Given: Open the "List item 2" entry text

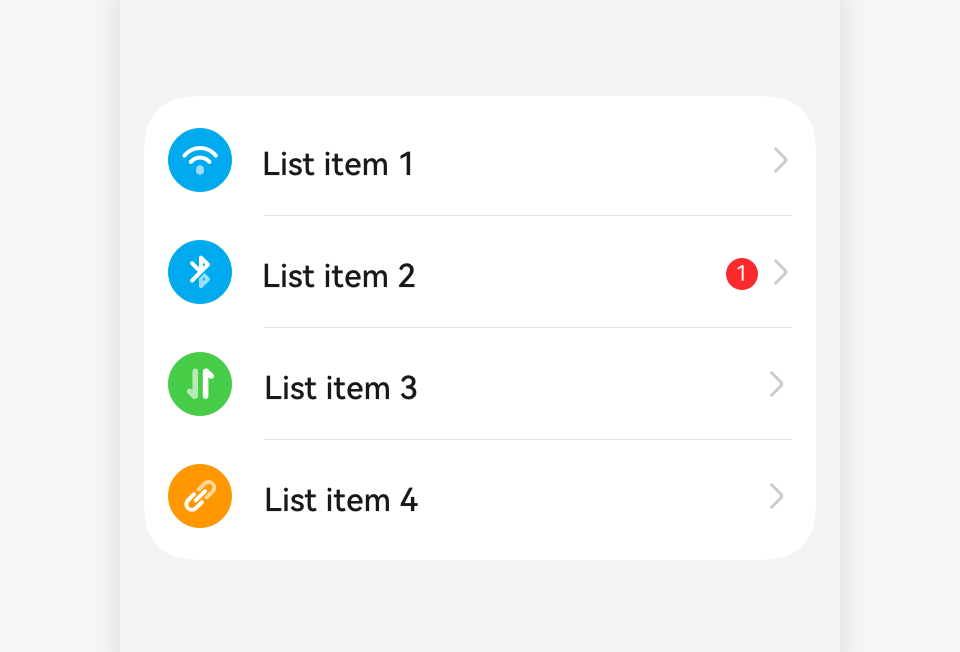Looking at the screenshot, I should click(x=338, y=276).
